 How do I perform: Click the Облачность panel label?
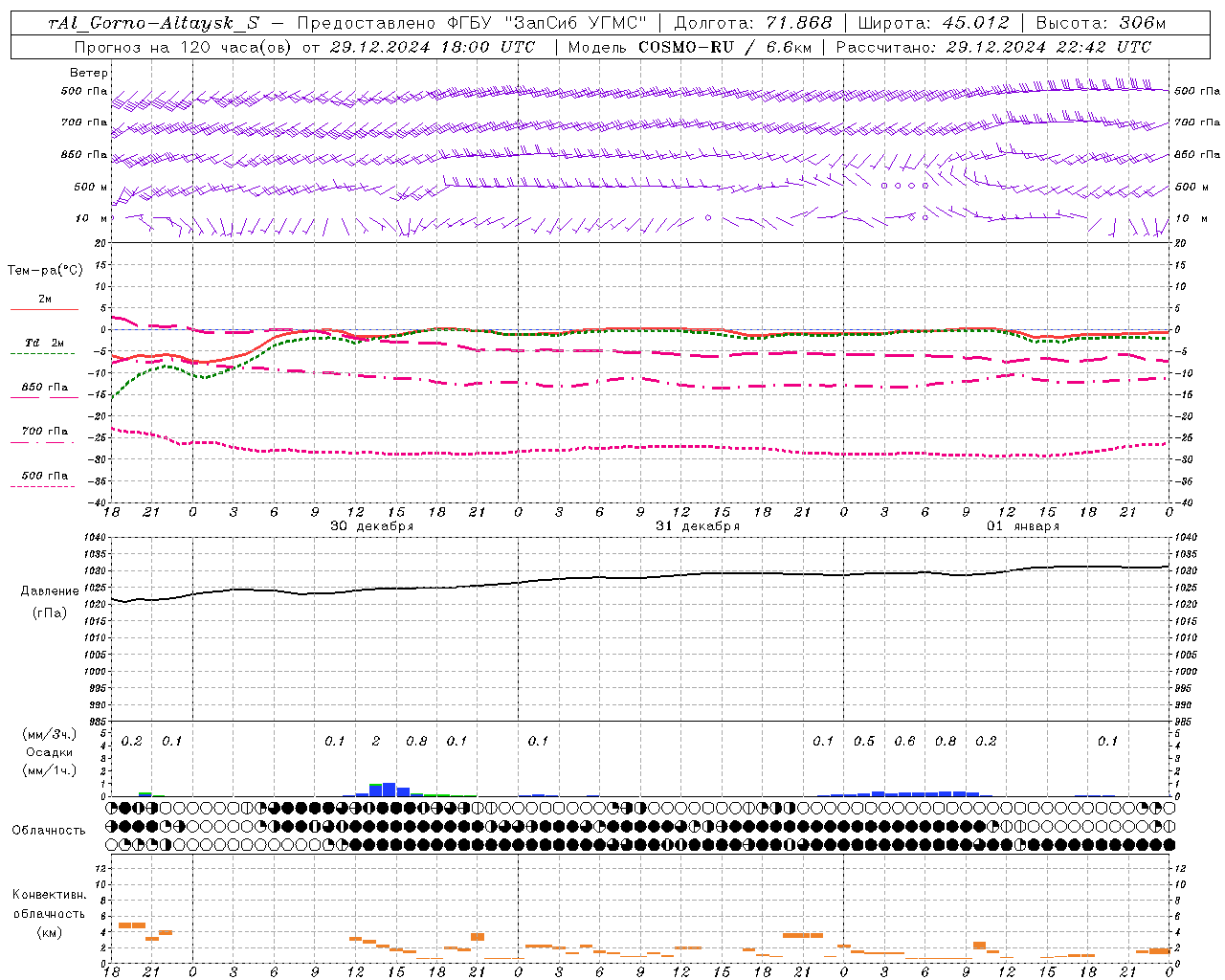pos(49,830)
